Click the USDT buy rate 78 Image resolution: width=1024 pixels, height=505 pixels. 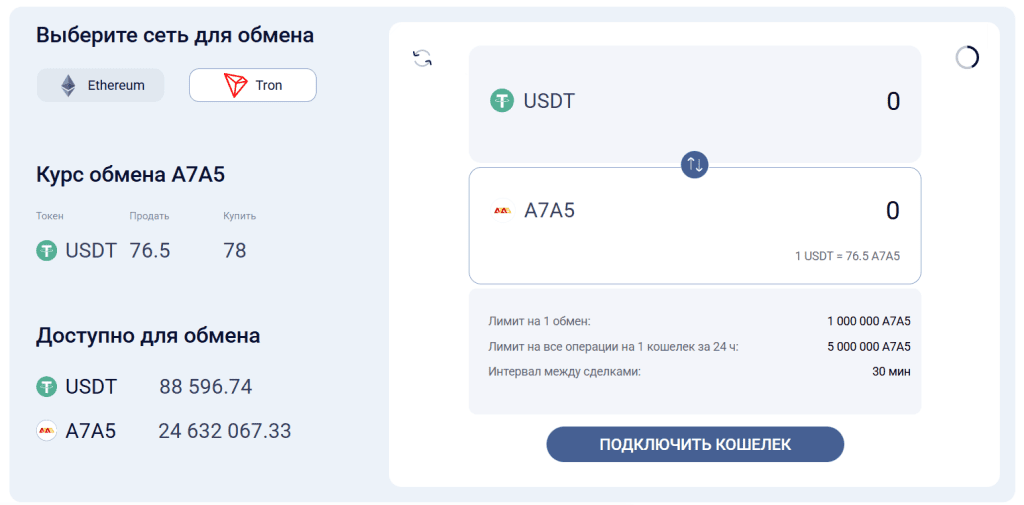[235, 251]
